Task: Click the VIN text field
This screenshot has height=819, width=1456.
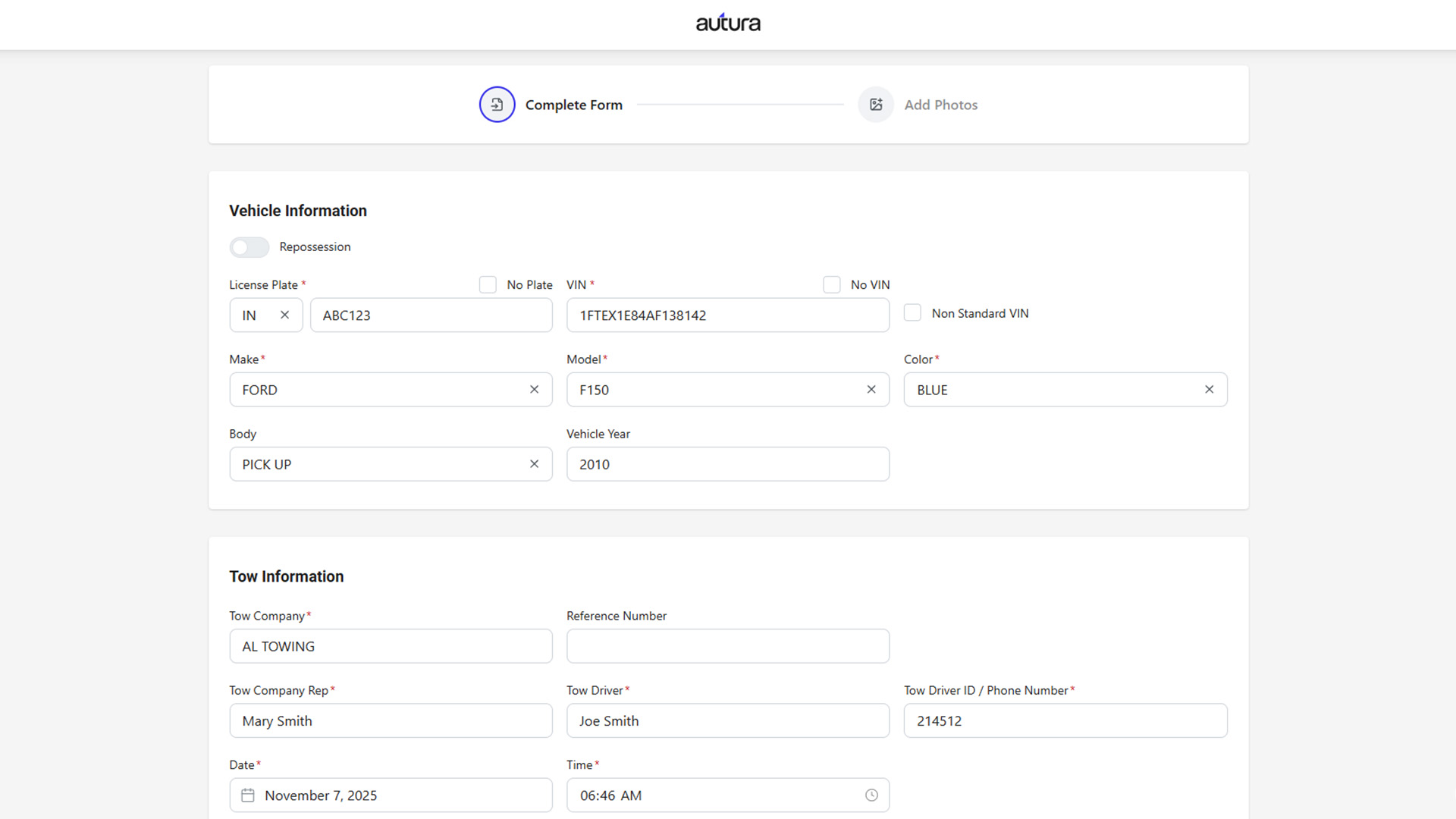Action: [x=727, y=315]
